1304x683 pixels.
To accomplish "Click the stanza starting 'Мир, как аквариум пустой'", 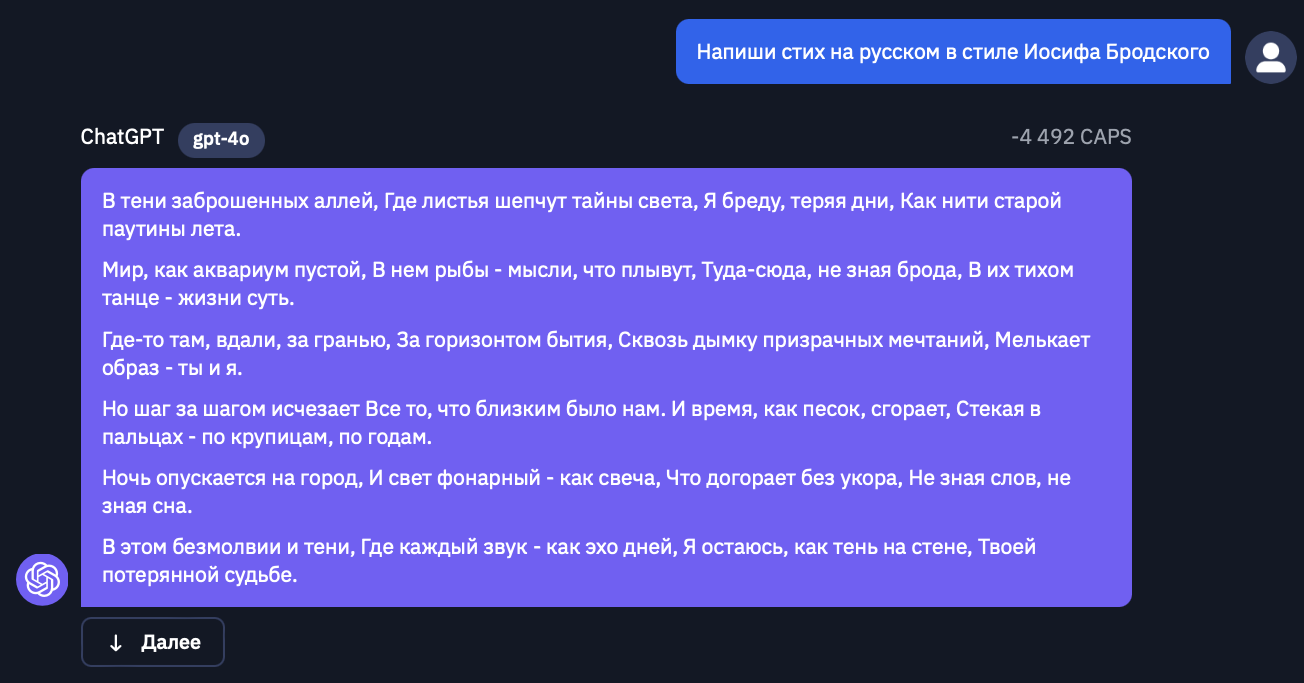I will 588,284.
